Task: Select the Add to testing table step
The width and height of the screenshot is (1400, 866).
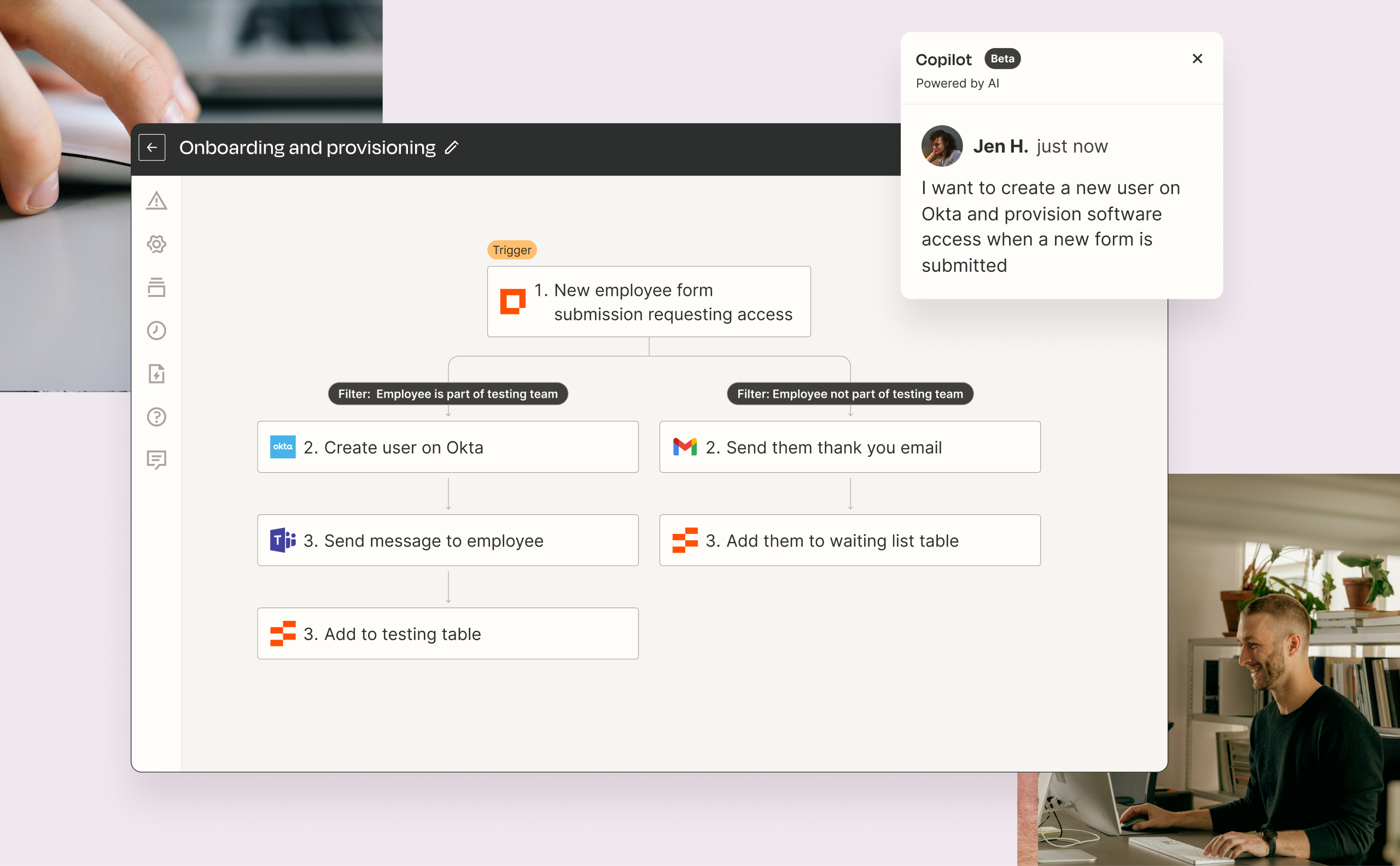Action: tap(448, 634)
